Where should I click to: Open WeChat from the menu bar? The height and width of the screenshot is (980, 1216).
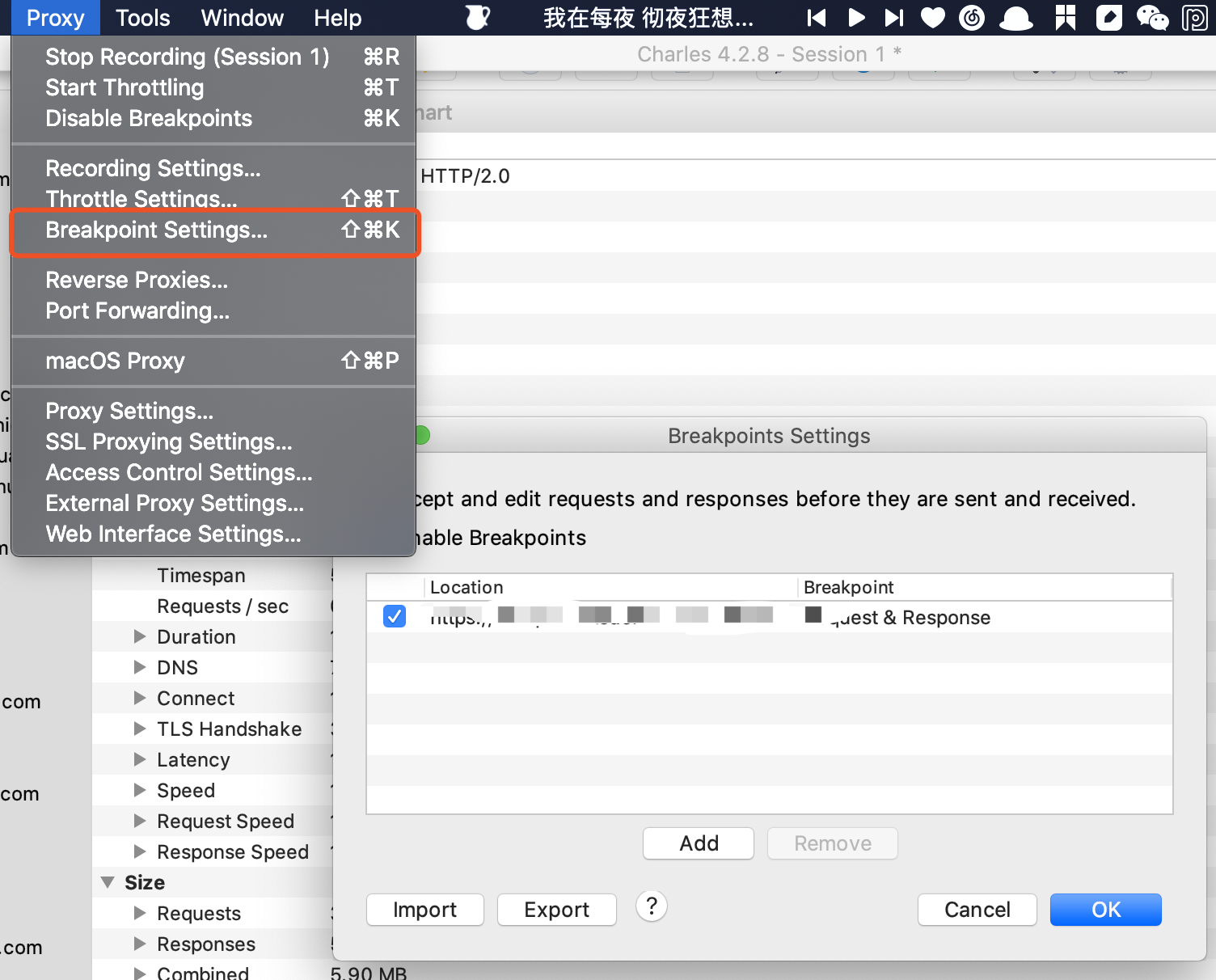tap(1152, 17)
